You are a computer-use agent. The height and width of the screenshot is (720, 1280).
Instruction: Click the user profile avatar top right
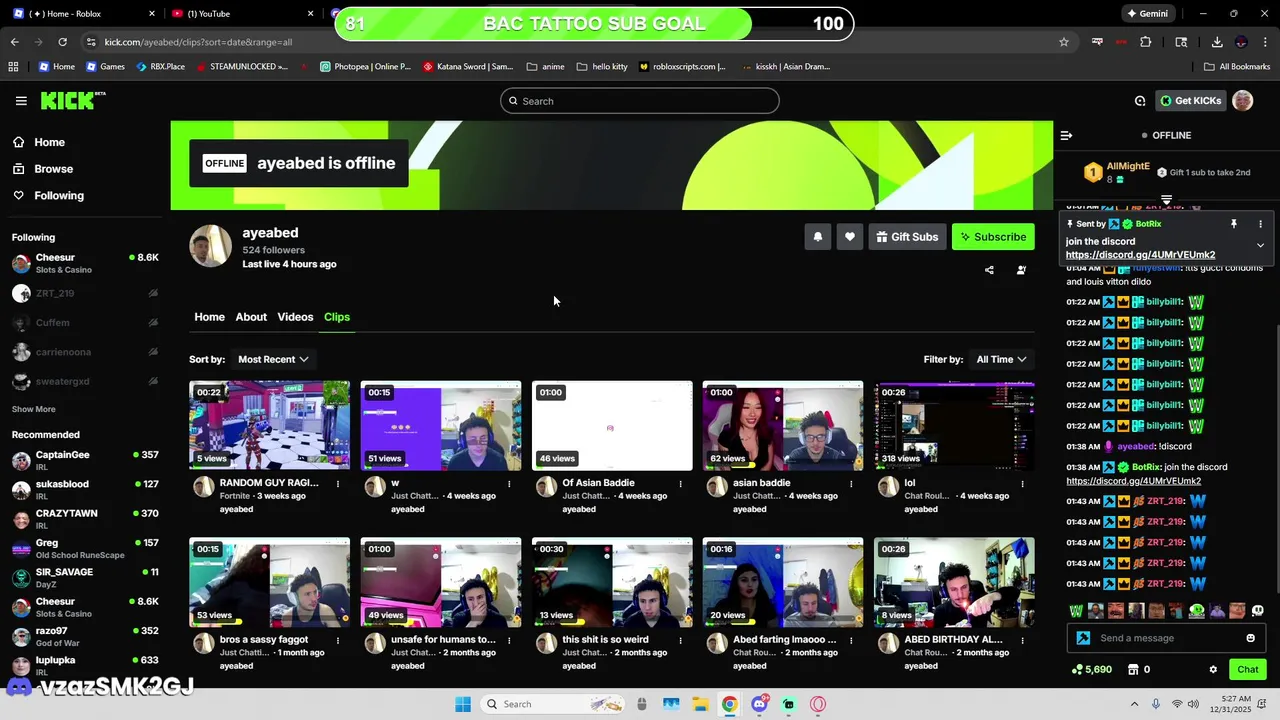[1242, 100]
